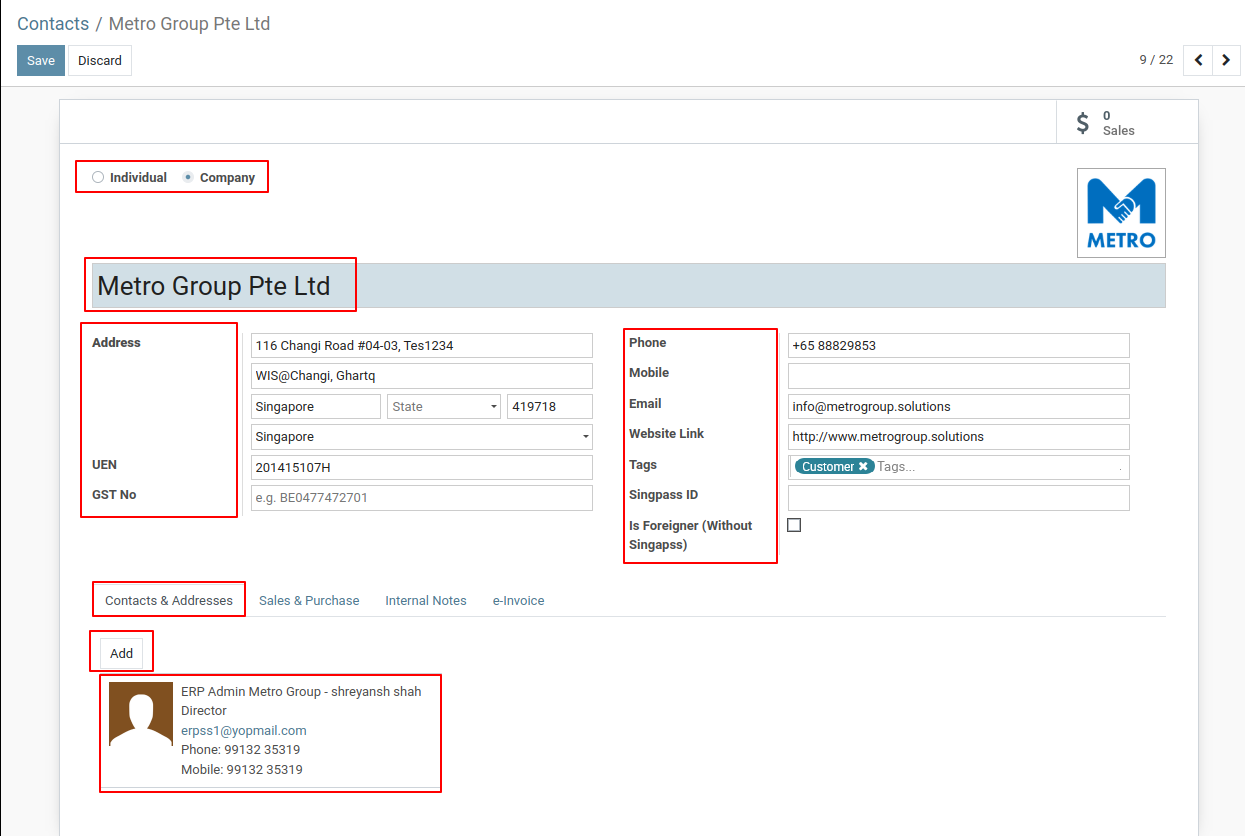Screen dimensions: 1245x836
Task: Click ERP Admin Metro Group contact name
Action: click(301, 691)
